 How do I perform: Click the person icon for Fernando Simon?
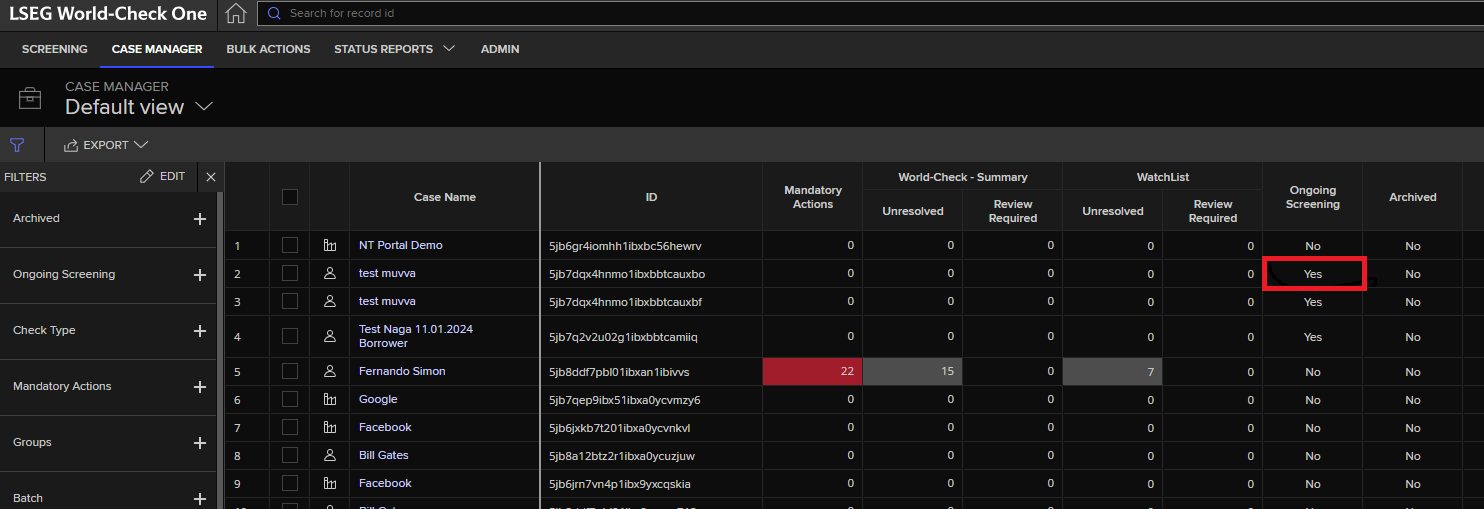(x=329, y=371)
